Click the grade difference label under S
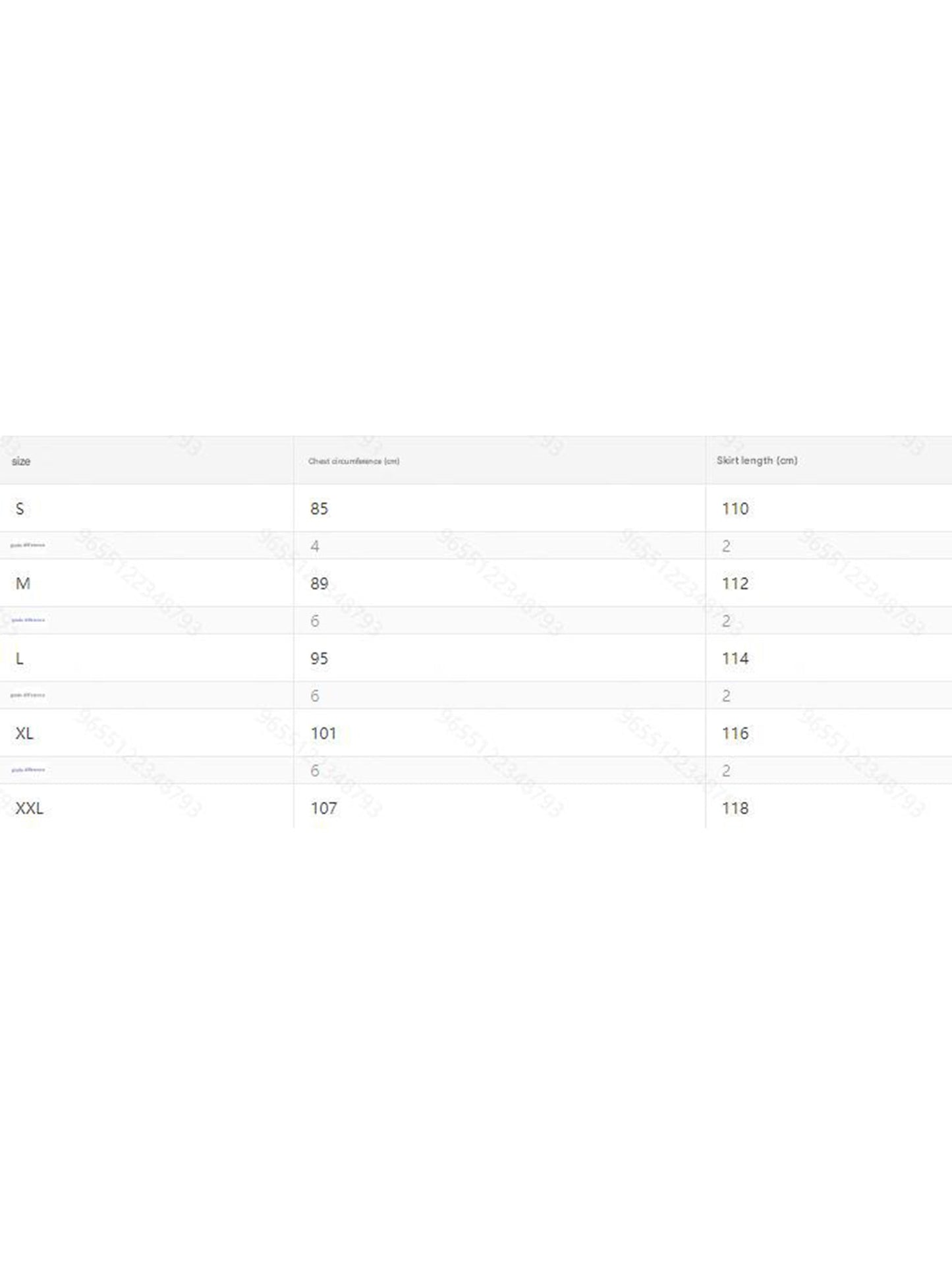The width and height of the screenshot is (952, 1263). pyautogui.click(x=28, y=546)
